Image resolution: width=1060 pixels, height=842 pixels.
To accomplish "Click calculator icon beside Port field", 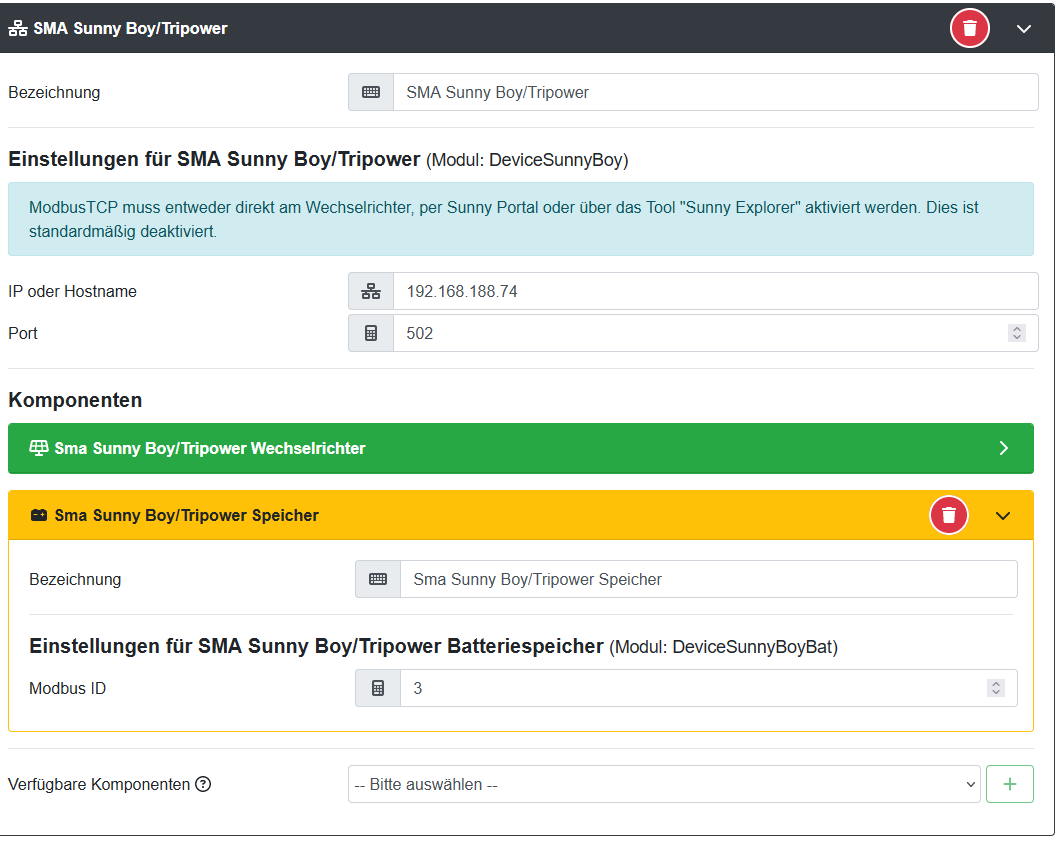I will 370,333.
